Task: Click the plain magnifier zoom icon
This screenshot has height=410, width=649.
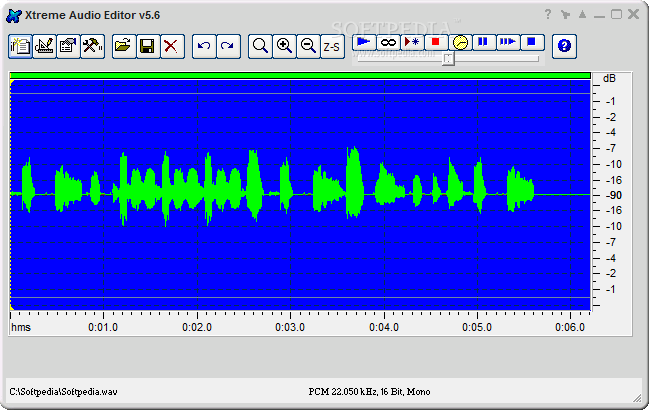Action: tap(260, 46)
